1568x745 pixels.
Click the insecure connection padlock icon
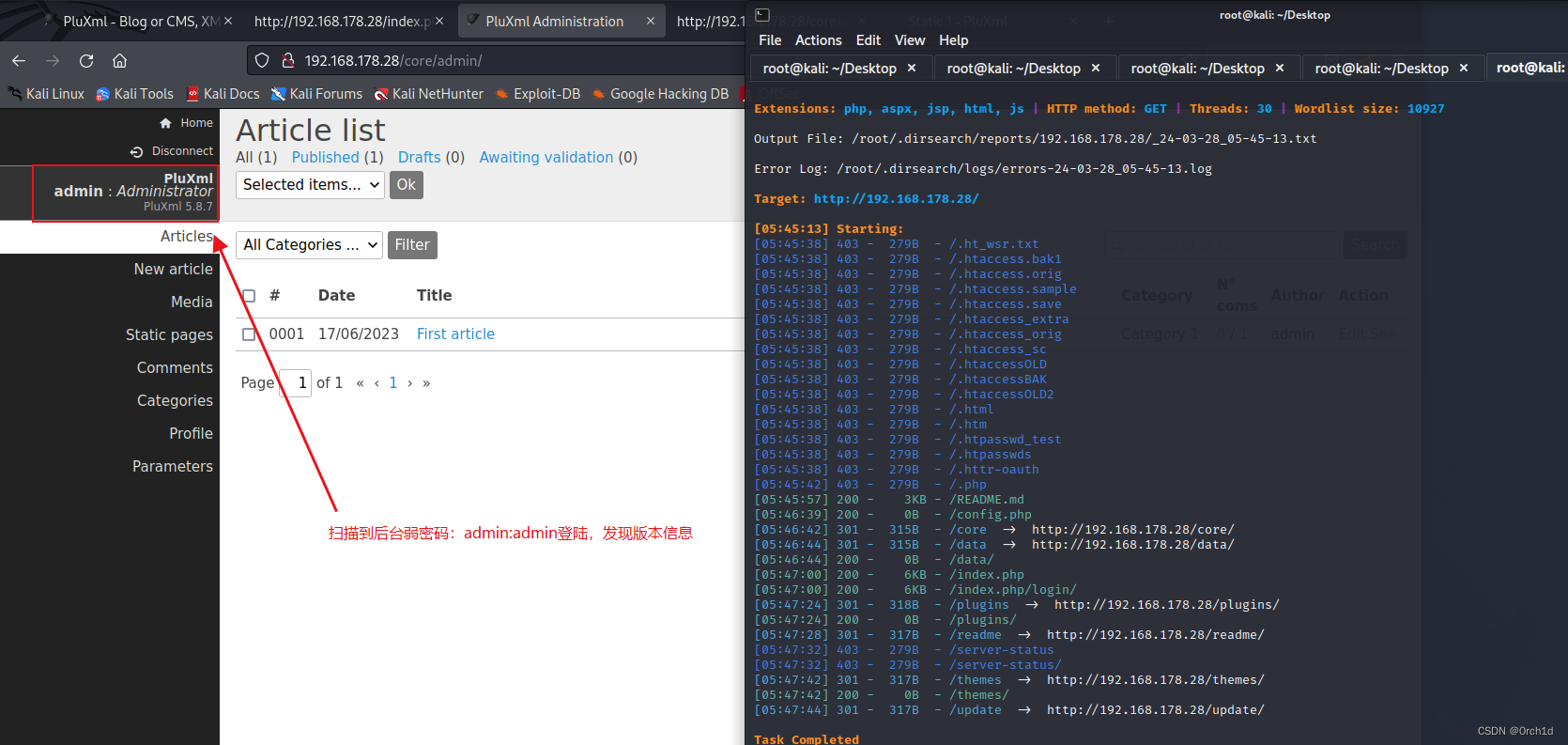pyautogui.click(x=288, y=61)
